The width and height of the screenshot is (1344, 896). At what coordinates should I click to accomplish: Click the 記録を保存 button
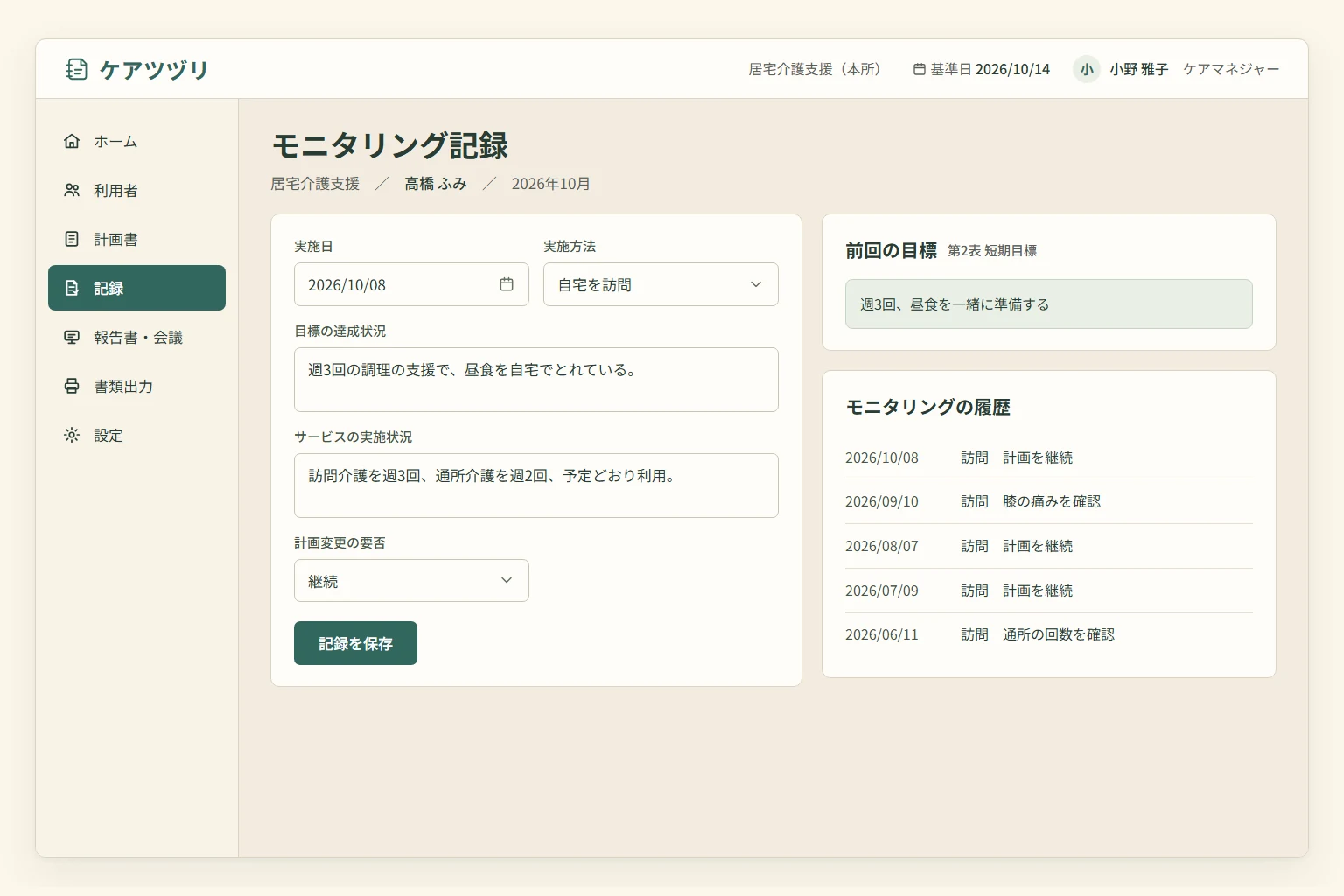click(355, 643)
